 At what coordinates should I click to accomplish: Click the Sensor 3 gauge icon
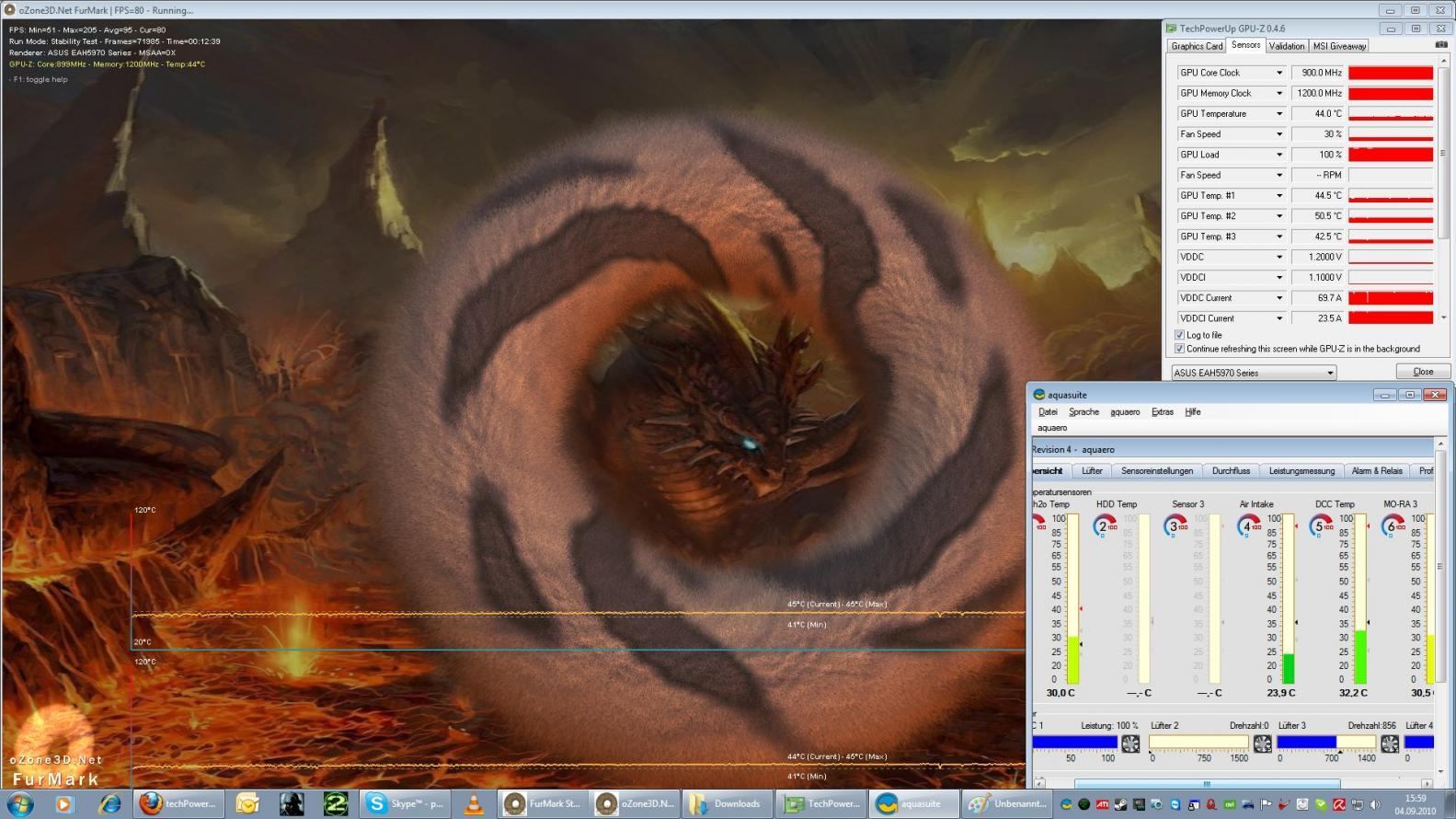pyautogui.click(x=1175, y=526)
